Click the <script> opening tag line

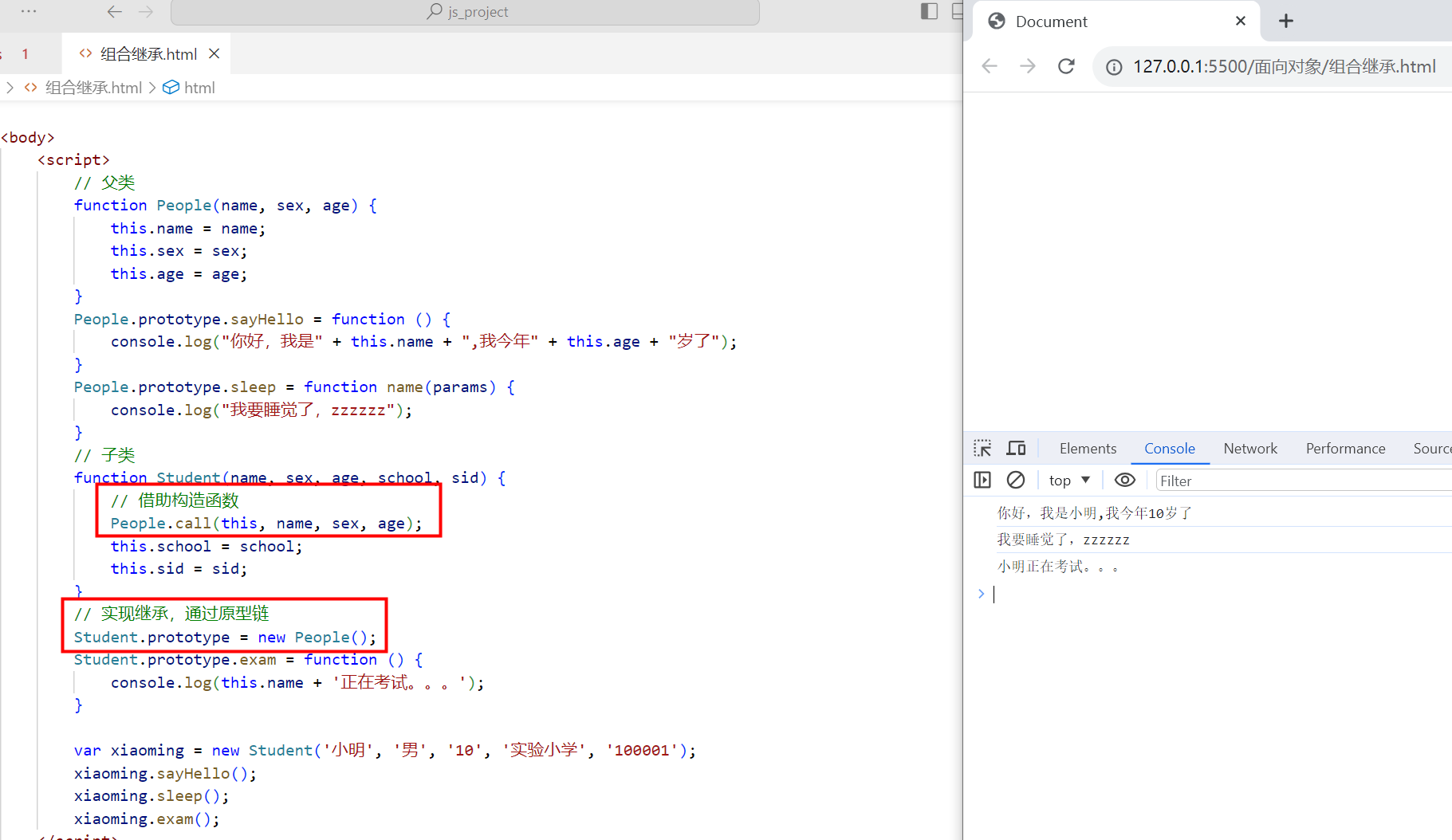tap(73, 160)
